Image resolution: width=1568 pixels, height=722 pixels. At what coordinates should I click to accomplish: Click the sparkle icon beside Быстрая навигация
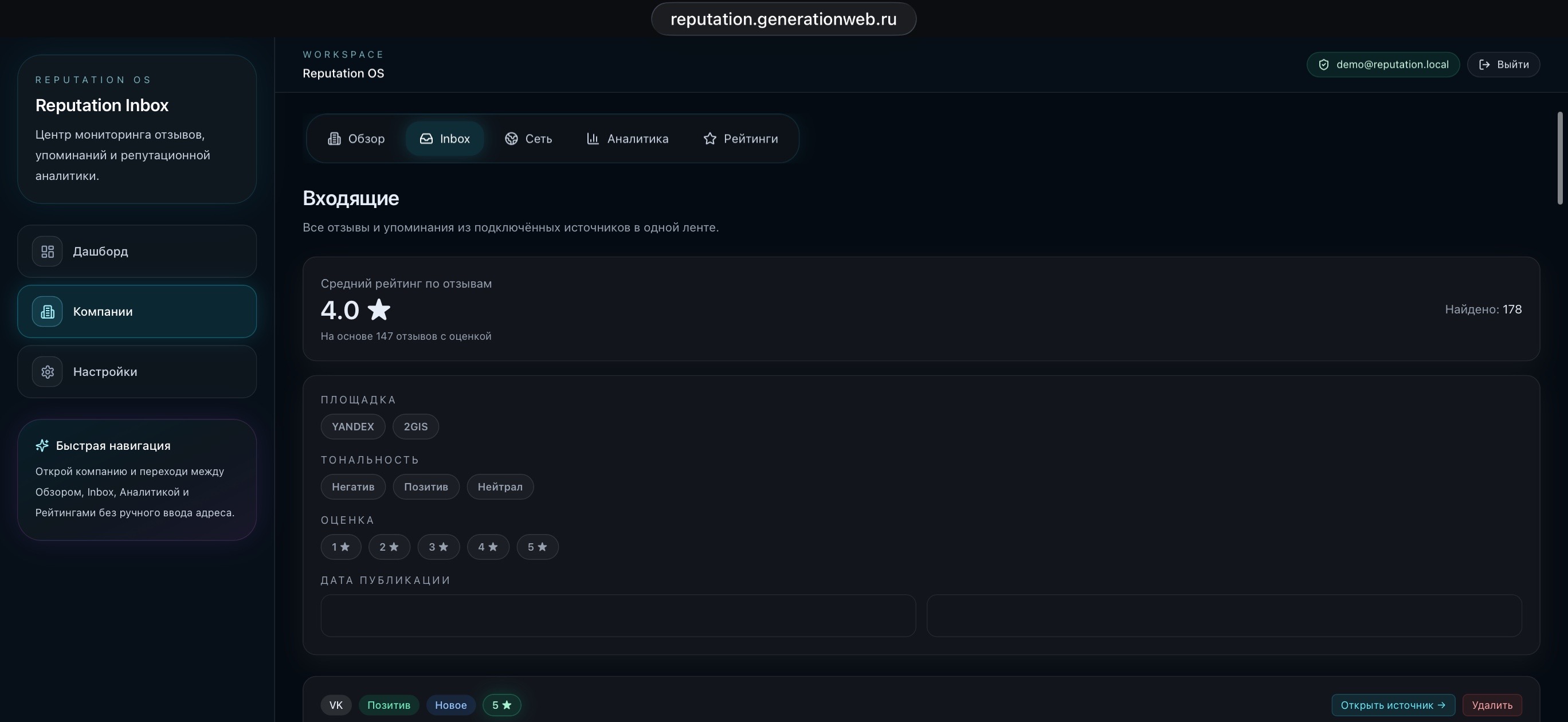click(x=42, y=446)
